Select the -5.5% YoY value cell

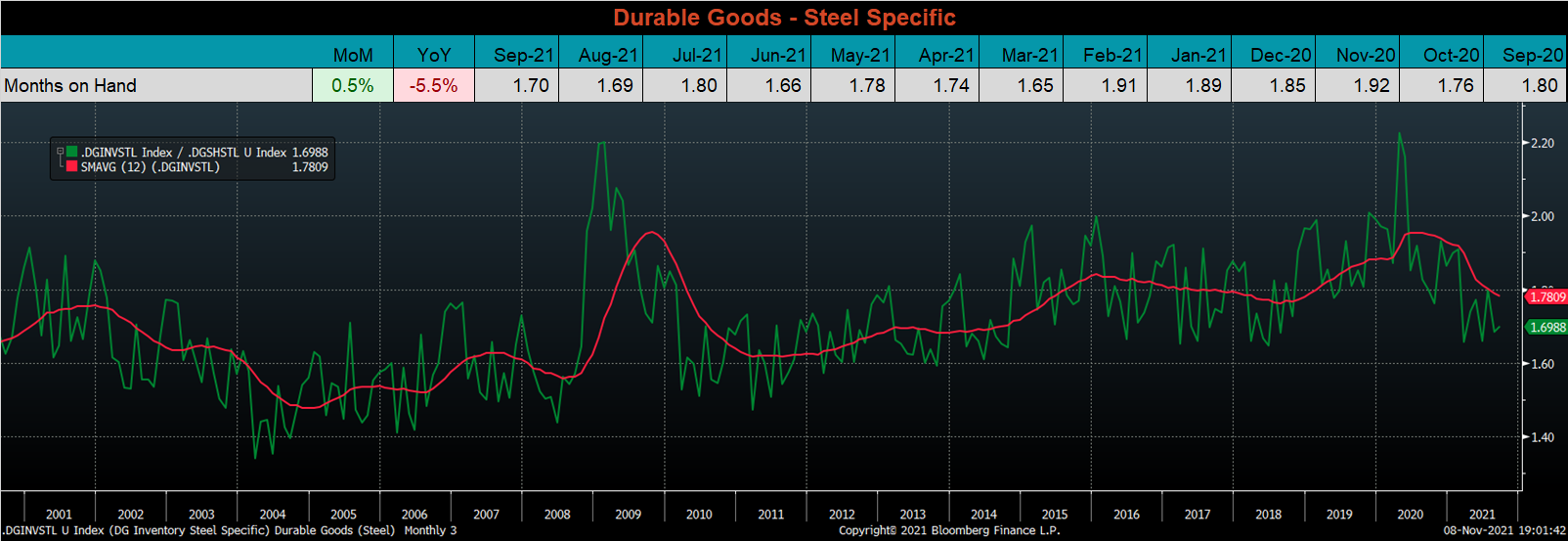pyautogui.click(x=434, y=85)
